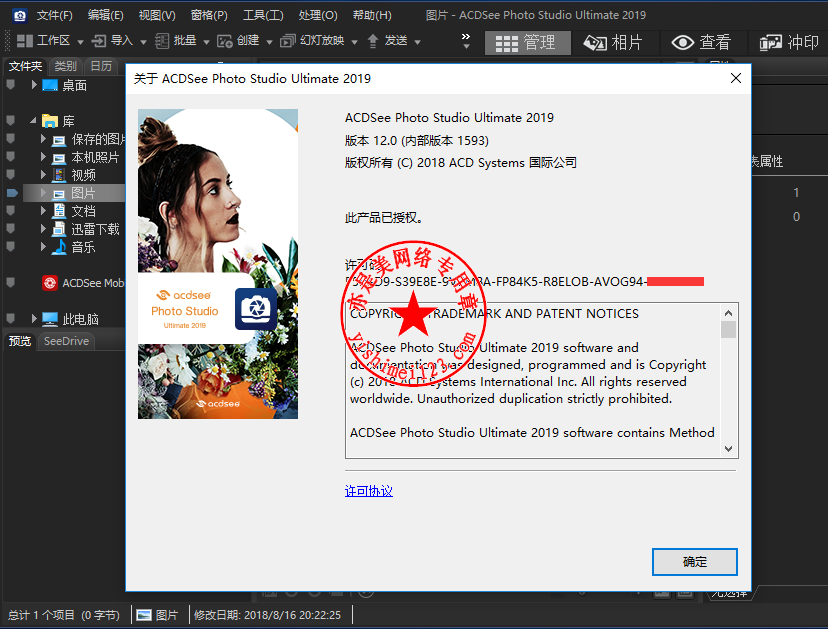This screenshot has height=629, width=828.
Task: Open the Tools (工具) menu
Action: tap(263, 15)
